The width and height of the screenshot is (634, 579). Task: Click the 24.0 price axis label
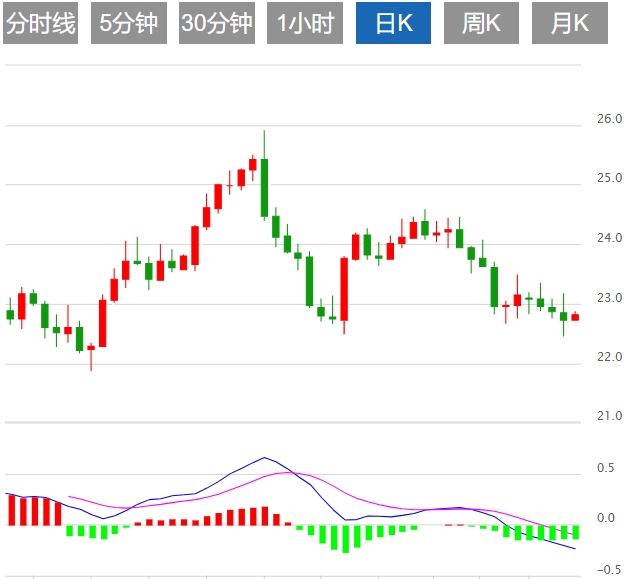coord(609,237)
